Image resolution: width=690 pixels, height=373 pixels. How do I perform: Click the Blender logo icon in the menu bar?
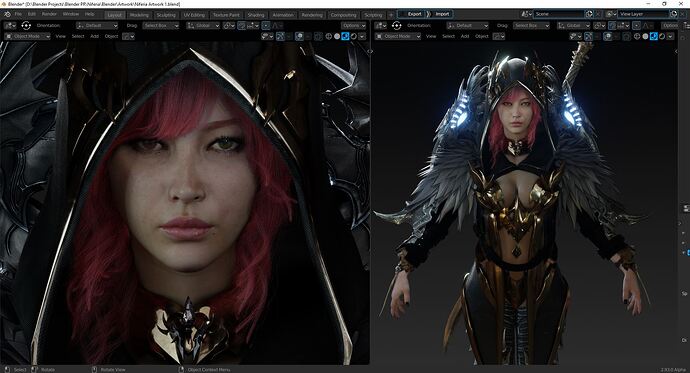[x=7, y=14]
